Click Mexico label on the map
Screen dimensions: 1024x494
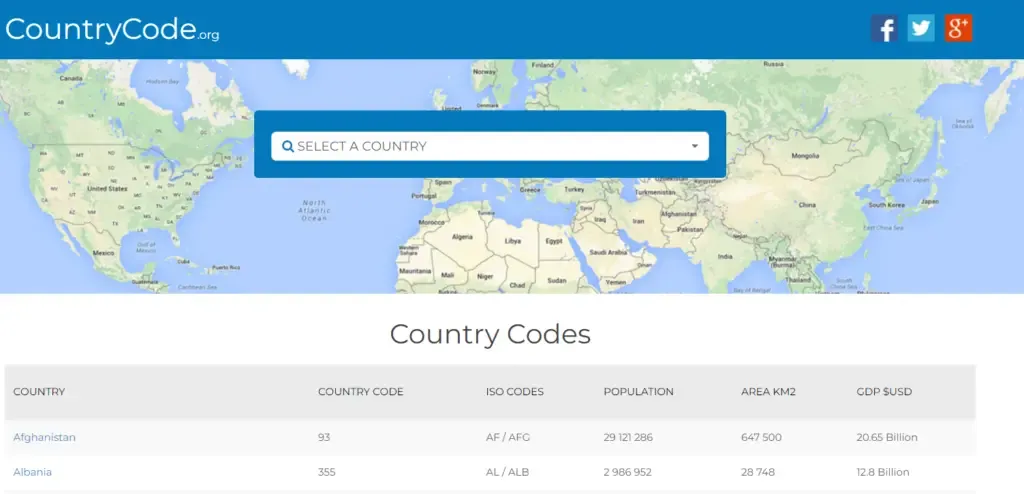pyautogui.click(x=103, y=252)
